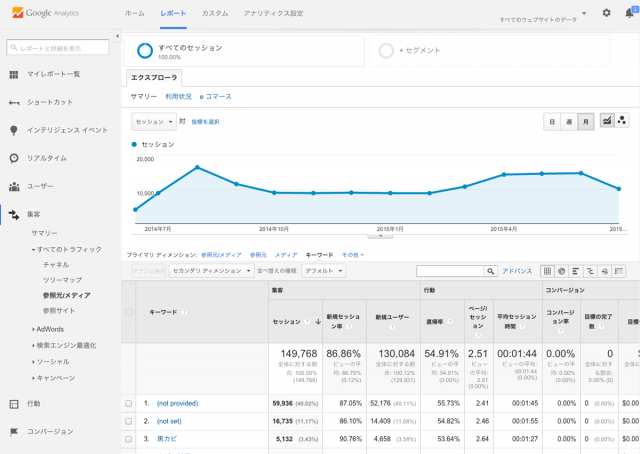Switch to the 利用状況 view

tap(178, 97)
